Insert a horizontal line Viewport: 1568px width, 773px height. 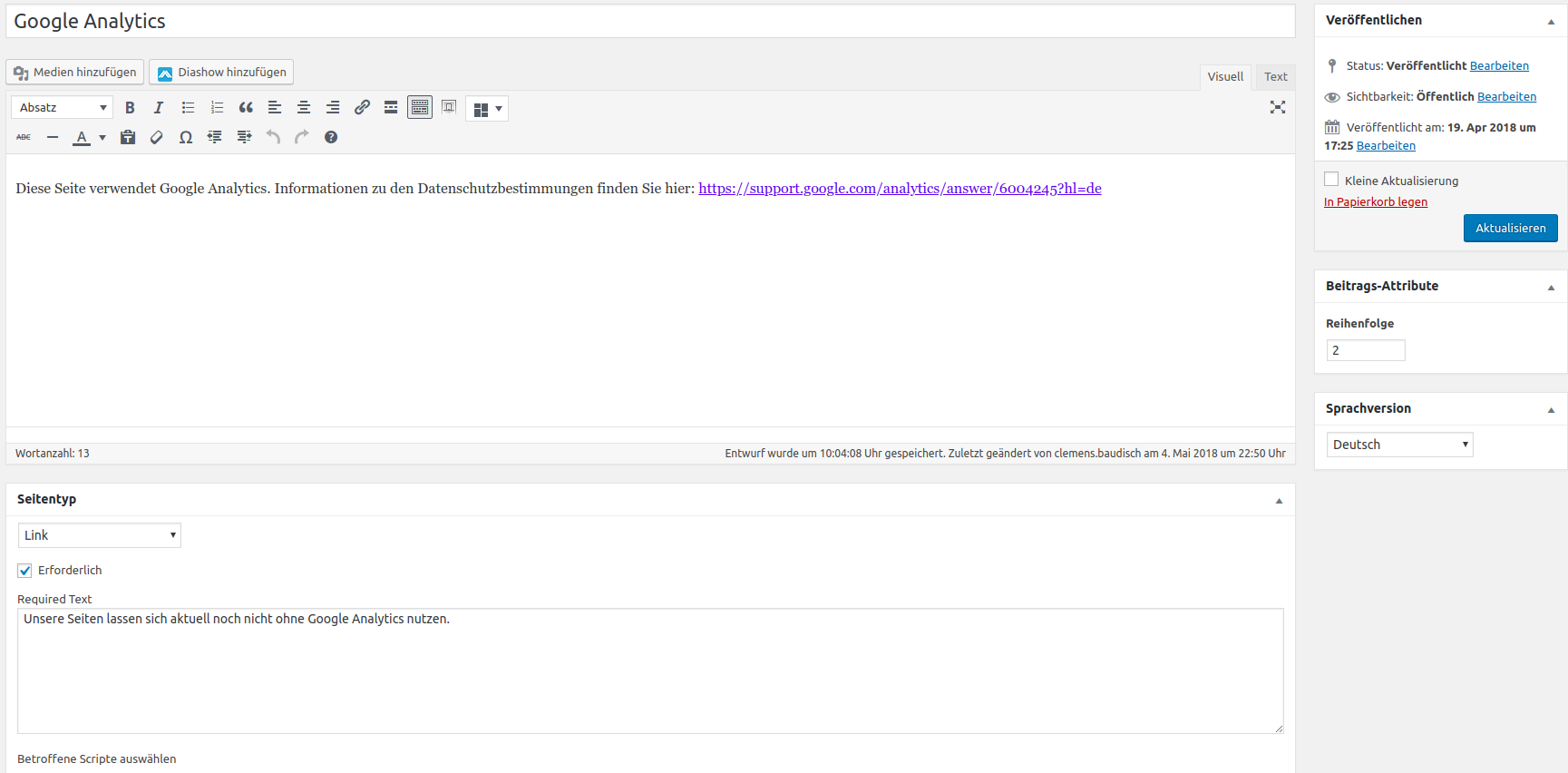53,137
